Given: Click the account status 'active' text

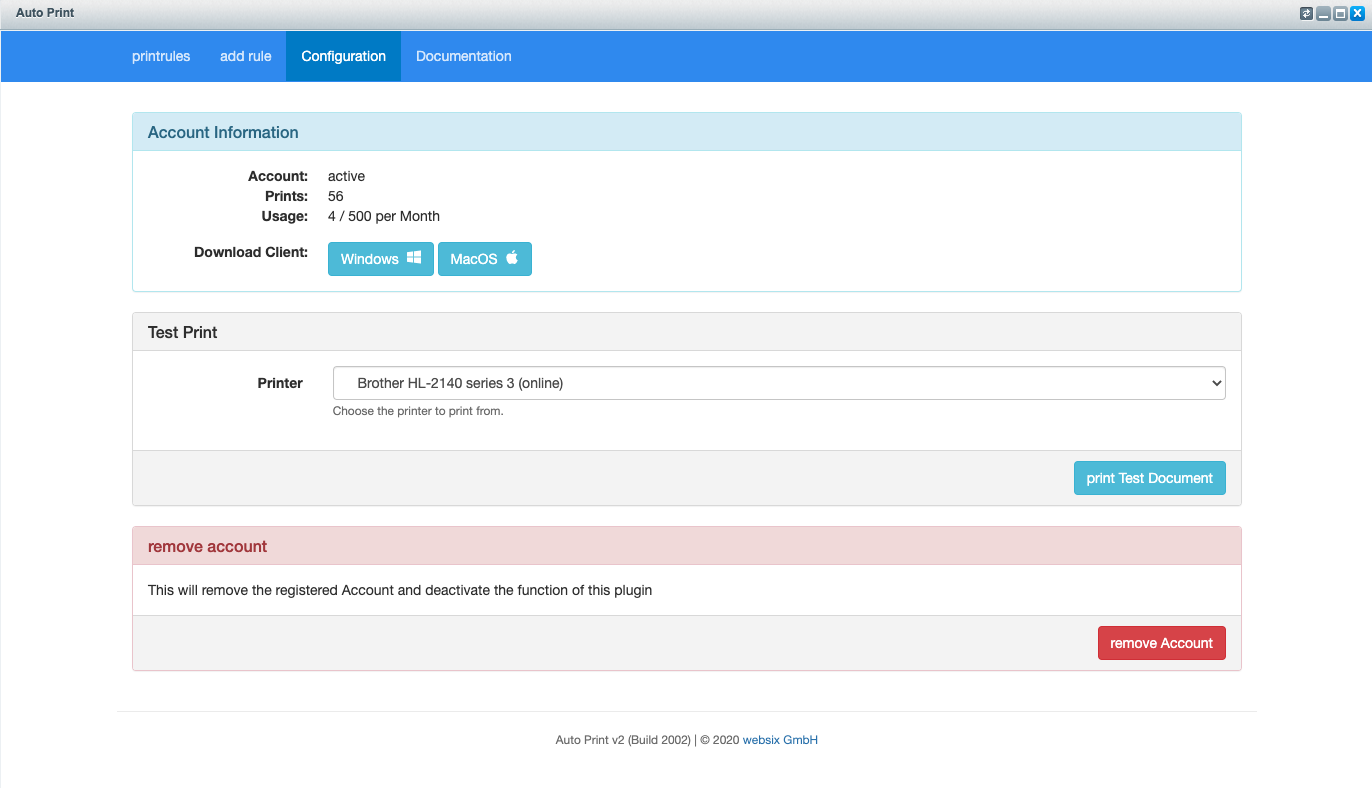Looking at the screenshot, I should pos(346,176).
